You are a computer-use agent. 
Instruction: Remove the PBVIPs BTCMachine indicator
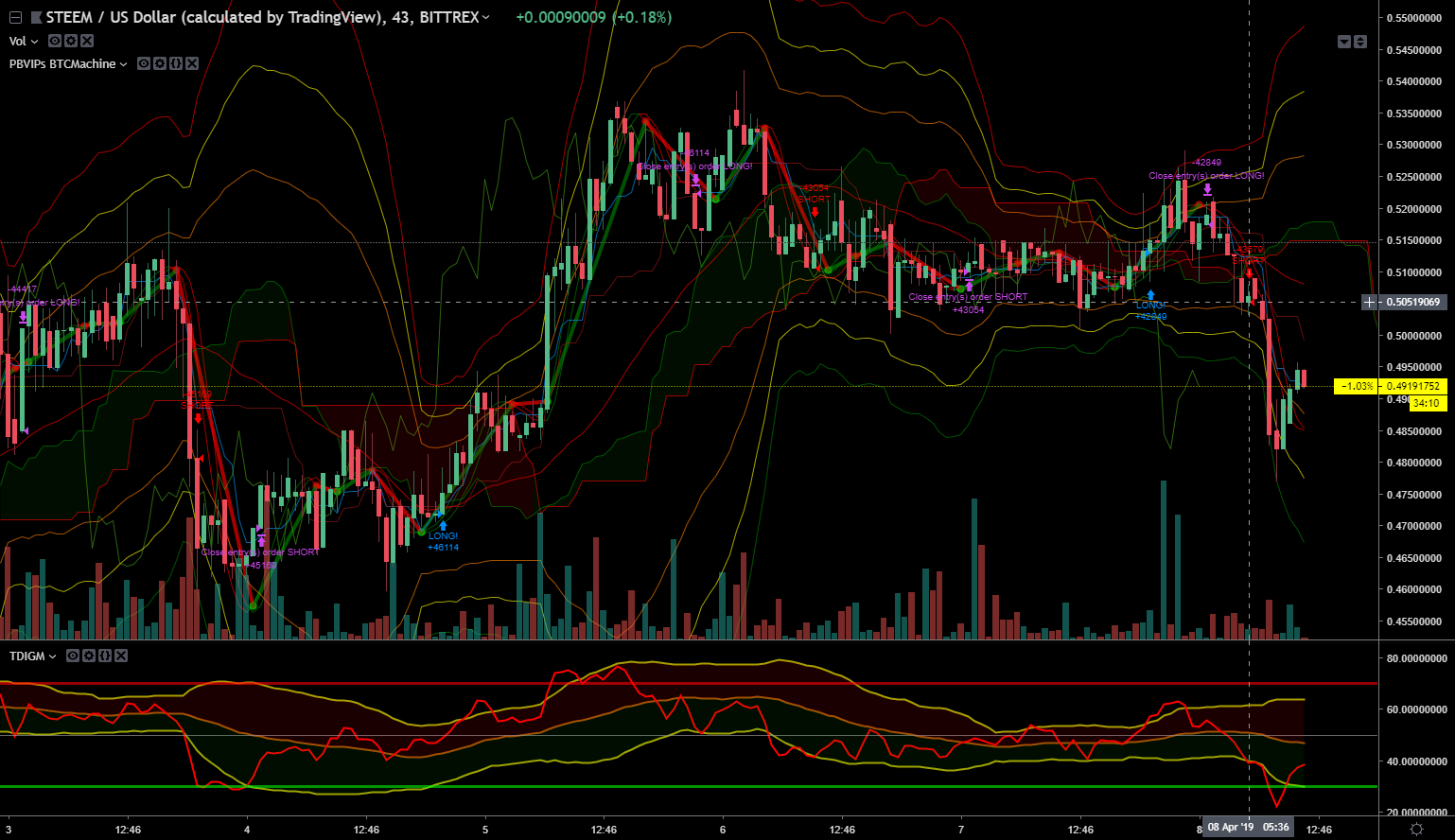point(192,63)
